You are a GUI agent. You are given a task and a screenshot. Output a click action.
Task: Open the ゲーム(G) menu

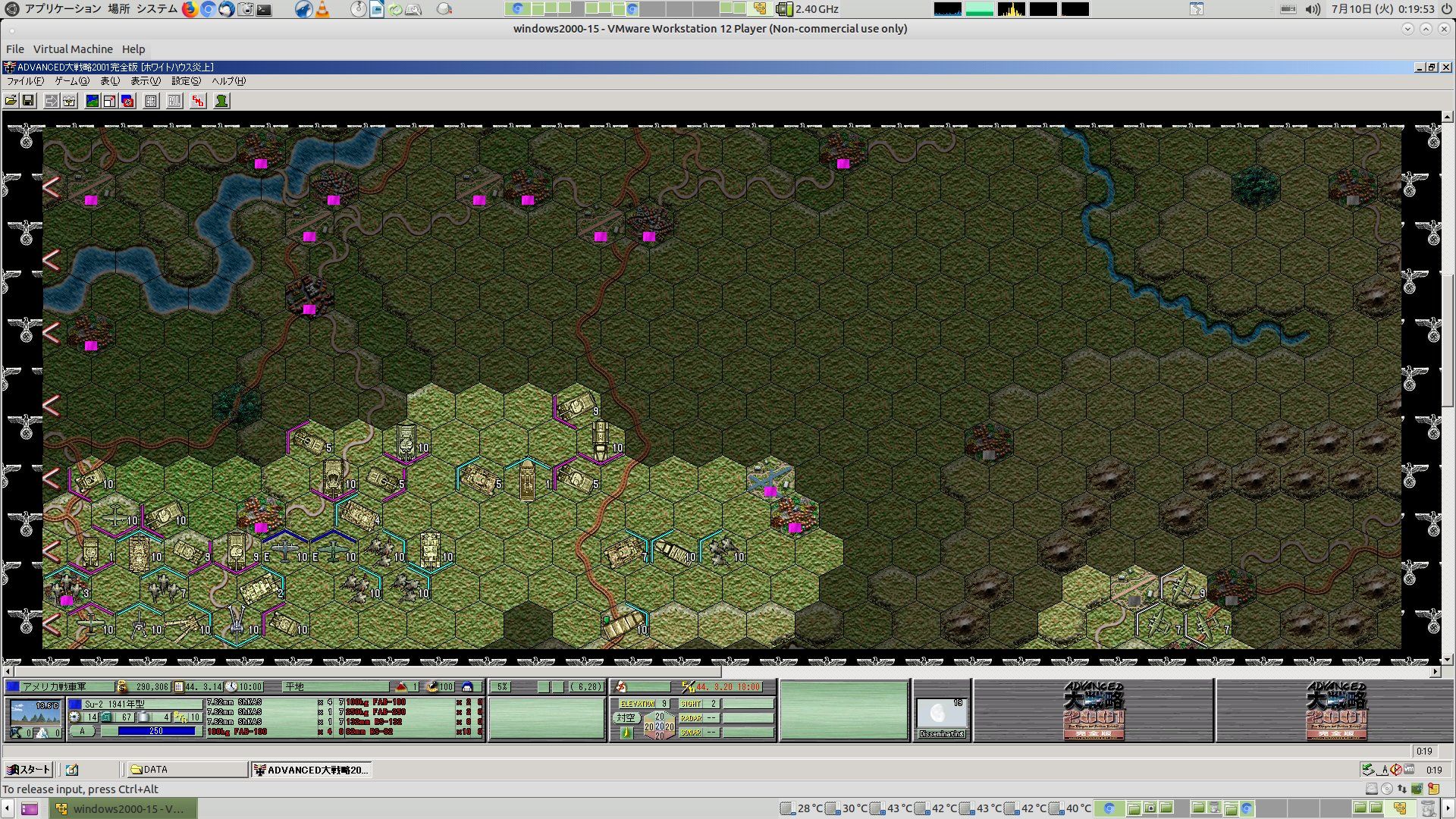(71, 81)
